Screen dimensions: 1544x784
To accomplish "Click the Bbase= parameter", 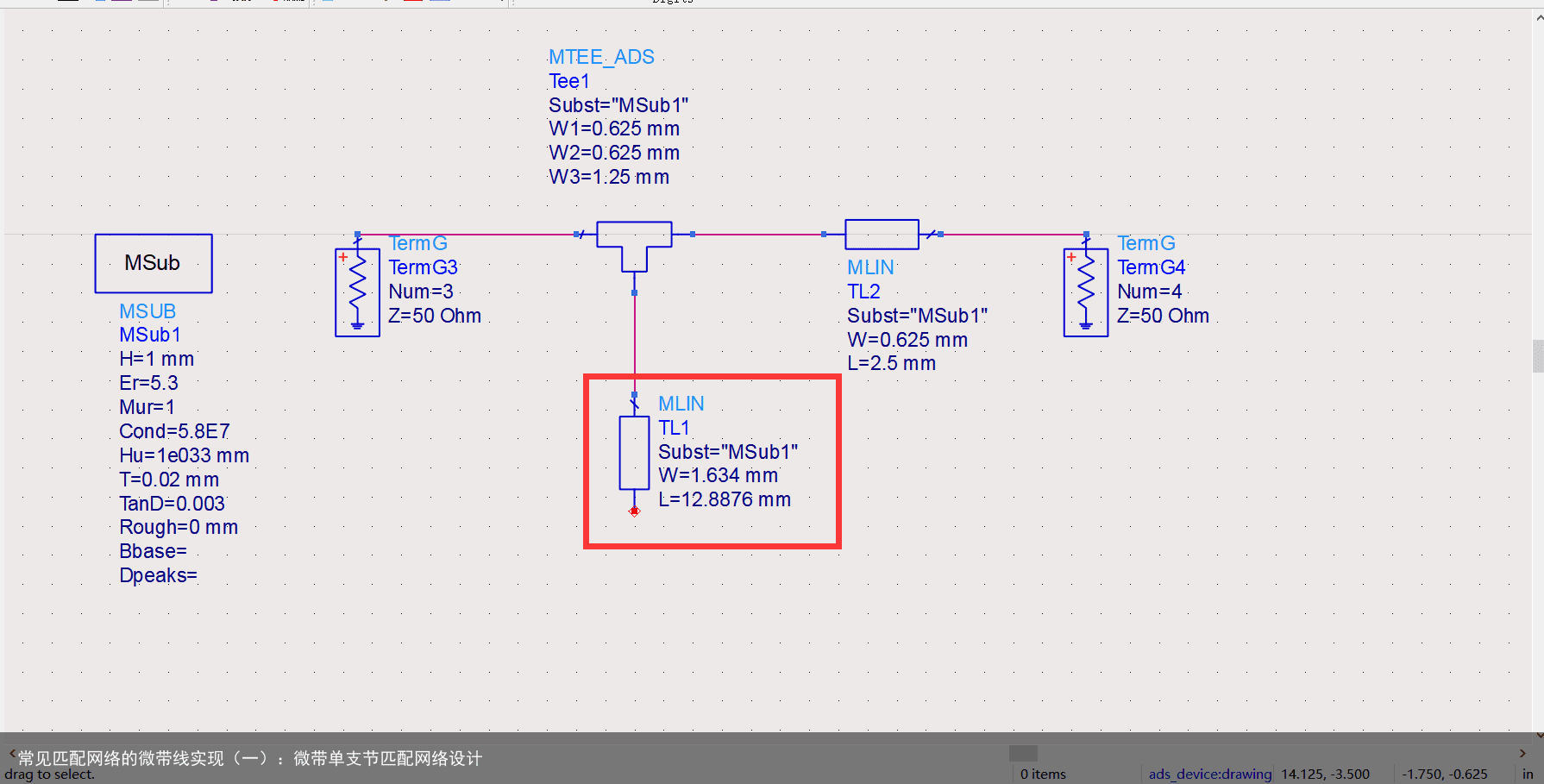I will click(x=153, y=551).
